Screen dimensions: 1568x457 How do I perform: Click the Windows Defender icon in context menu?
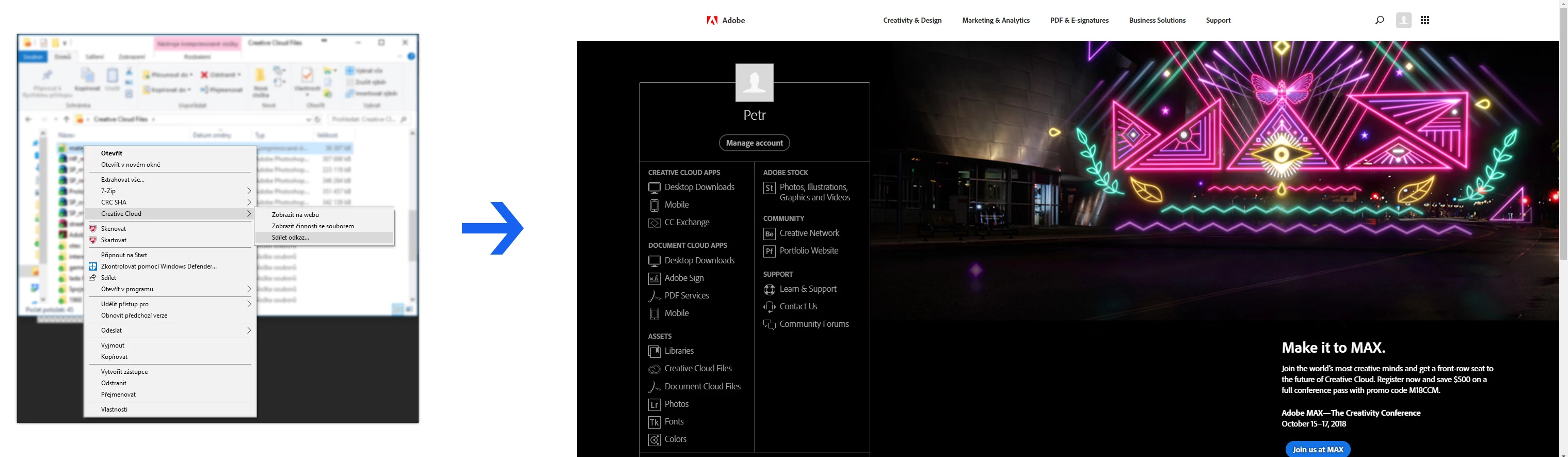point(93,266)
